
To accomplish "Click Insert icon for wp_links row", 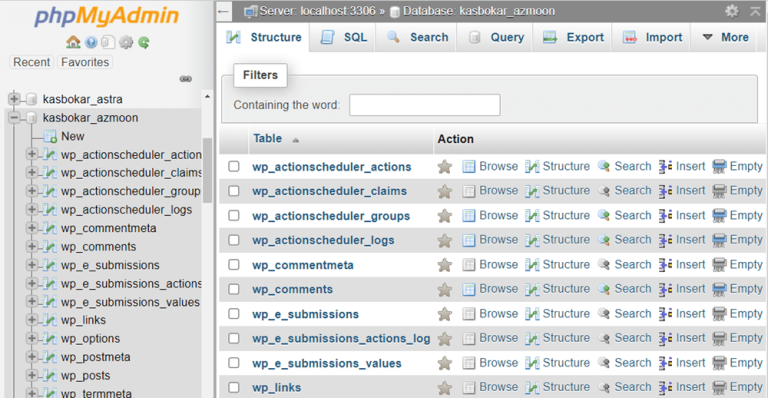I will pyautogui.click(x=666, y=387).
